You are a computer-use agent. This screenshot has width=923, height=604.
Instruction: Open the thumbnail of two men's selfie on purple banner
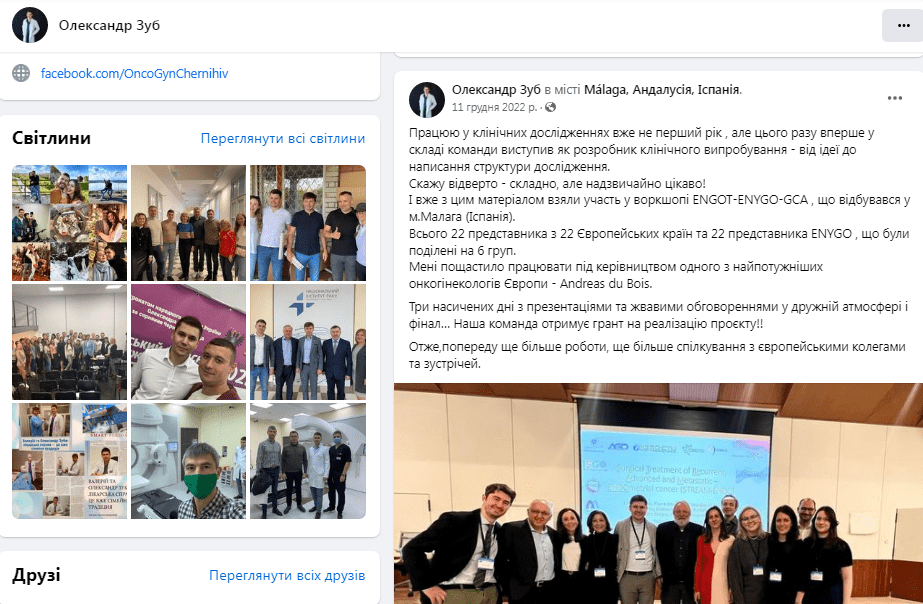pos(188,342)
